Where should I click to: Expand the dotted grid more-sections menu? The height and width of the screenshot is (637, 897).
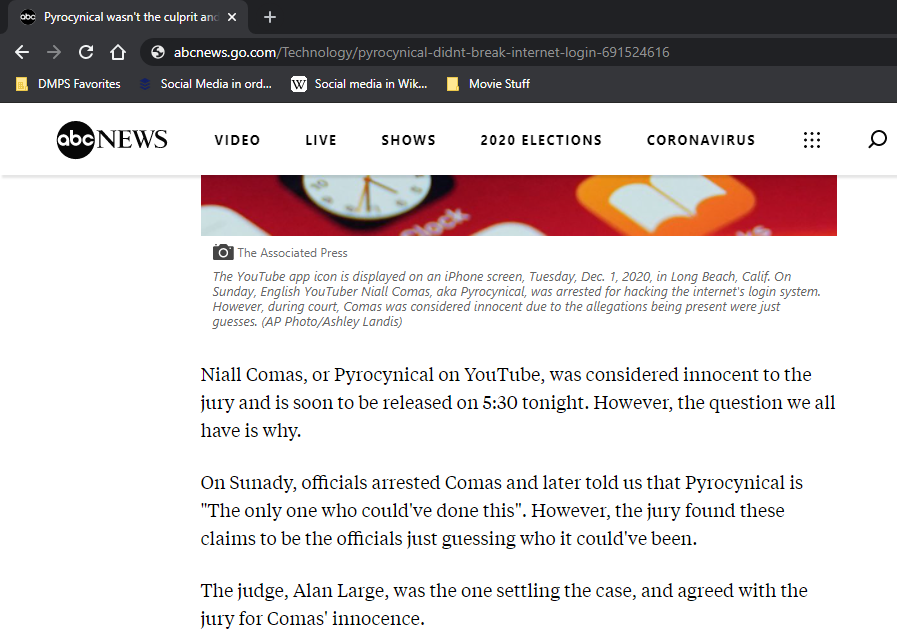click(x=812, y=140)
